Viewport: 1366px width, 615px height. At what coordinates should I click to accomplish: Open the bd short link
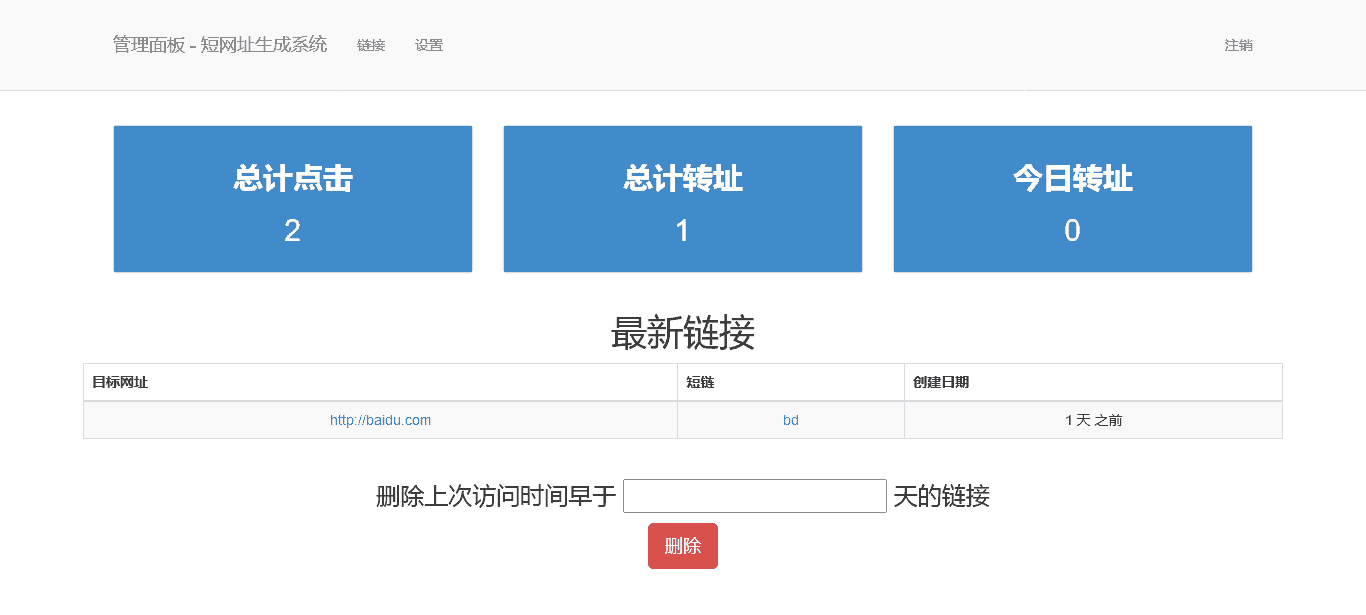(x=791, y=420)
